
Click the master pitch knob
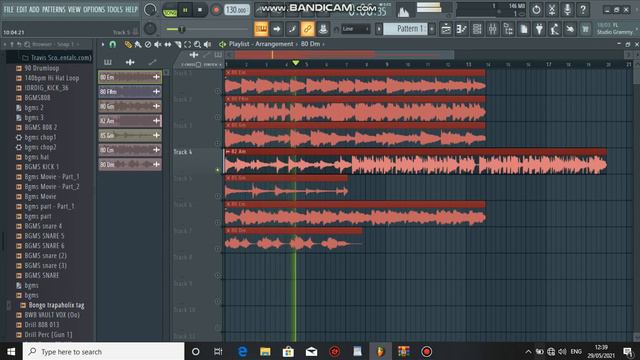tap(150, 29)
